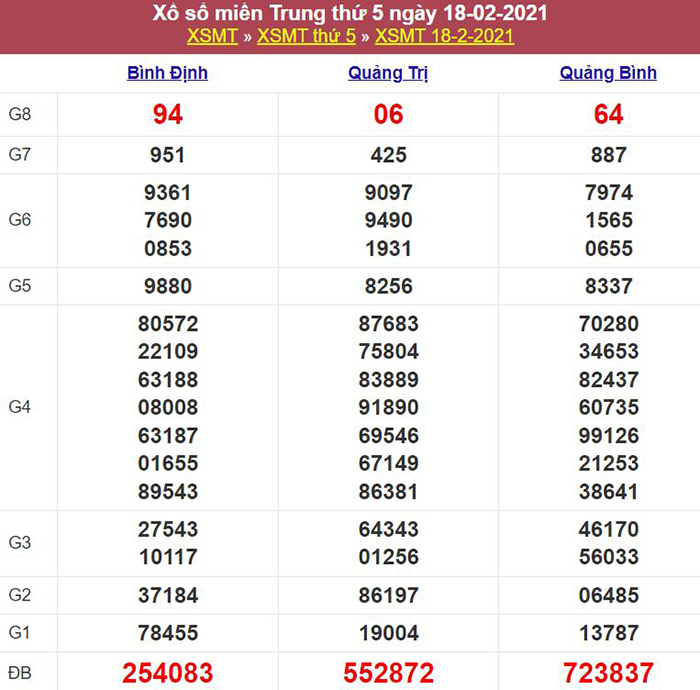Viewport: 700px width, 690px height.
Task: Click the G1 number 13787
Action: [609, 633]
